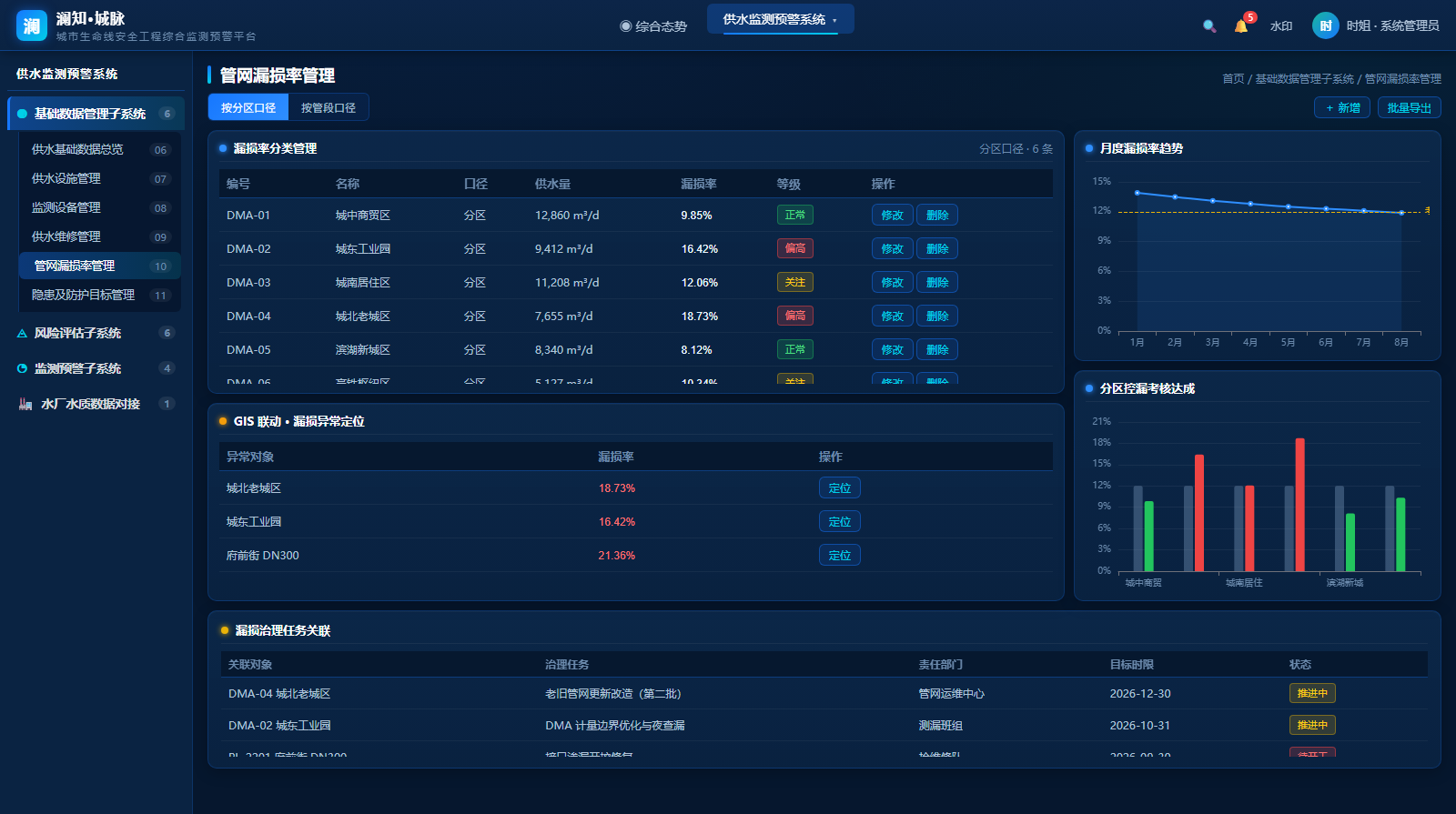Open the notification bell with 5 alerts

pyautogui.click(x=1241, y=25)
